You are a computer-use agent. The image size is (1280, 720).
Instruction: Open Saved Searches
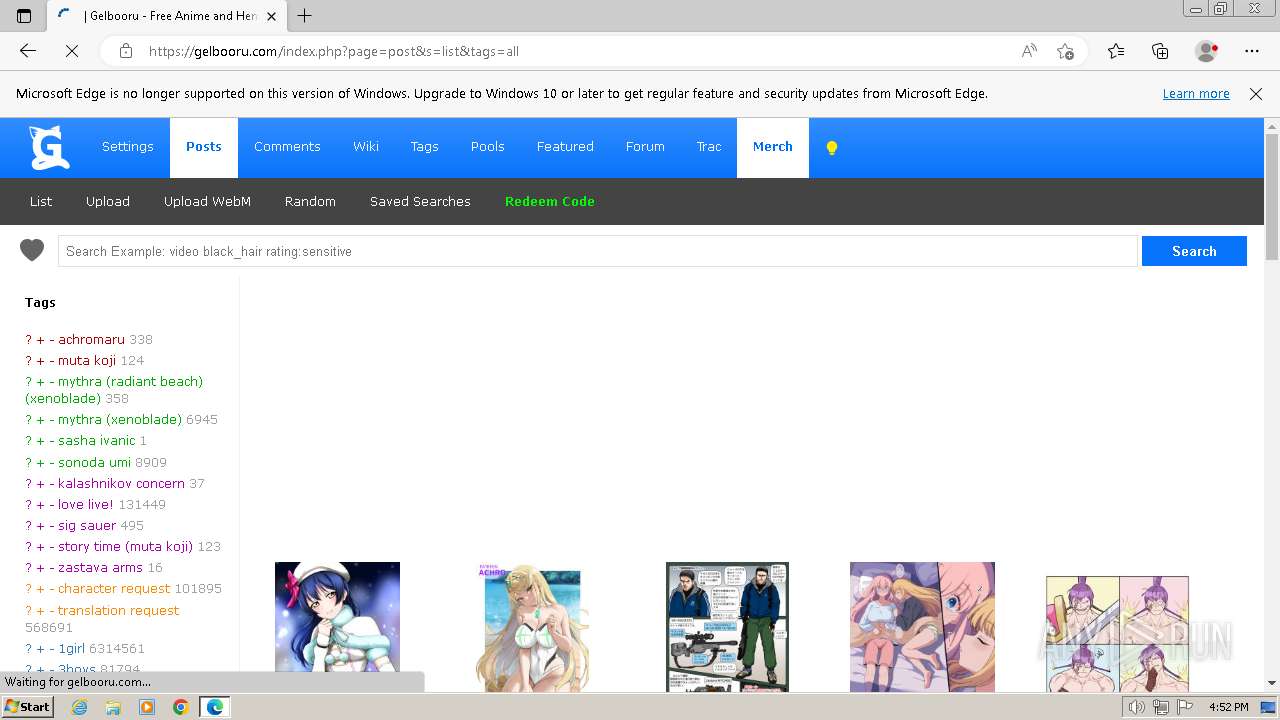tap(420, 201)
